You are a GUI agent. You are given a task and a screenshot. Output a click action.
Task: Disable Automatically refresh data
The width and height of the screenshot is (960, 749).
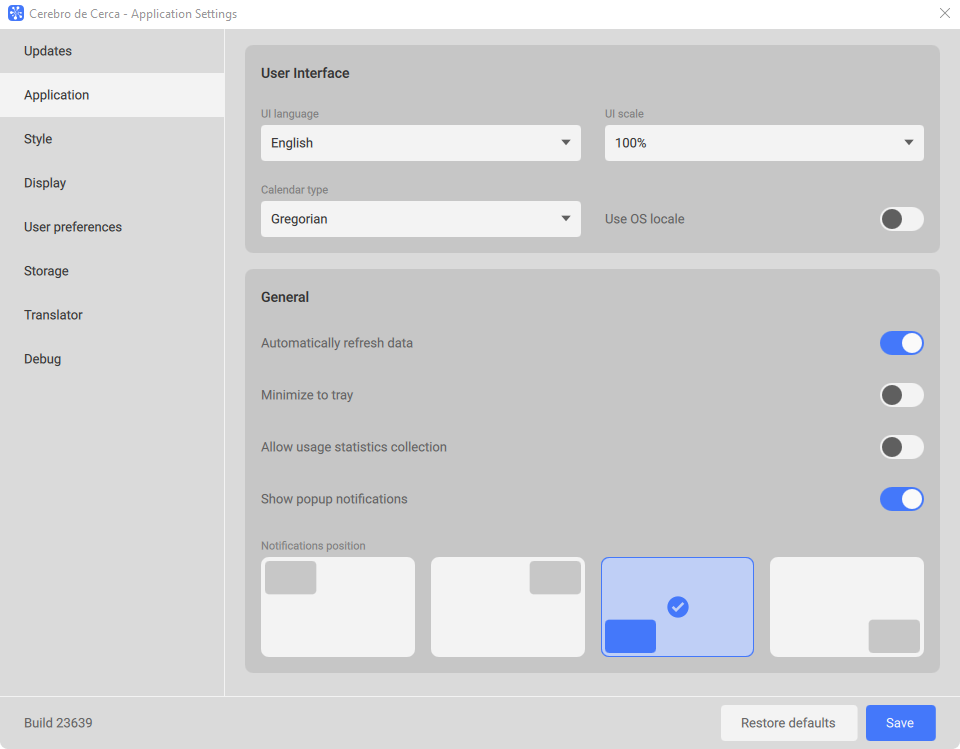click(x=901, y=343)
